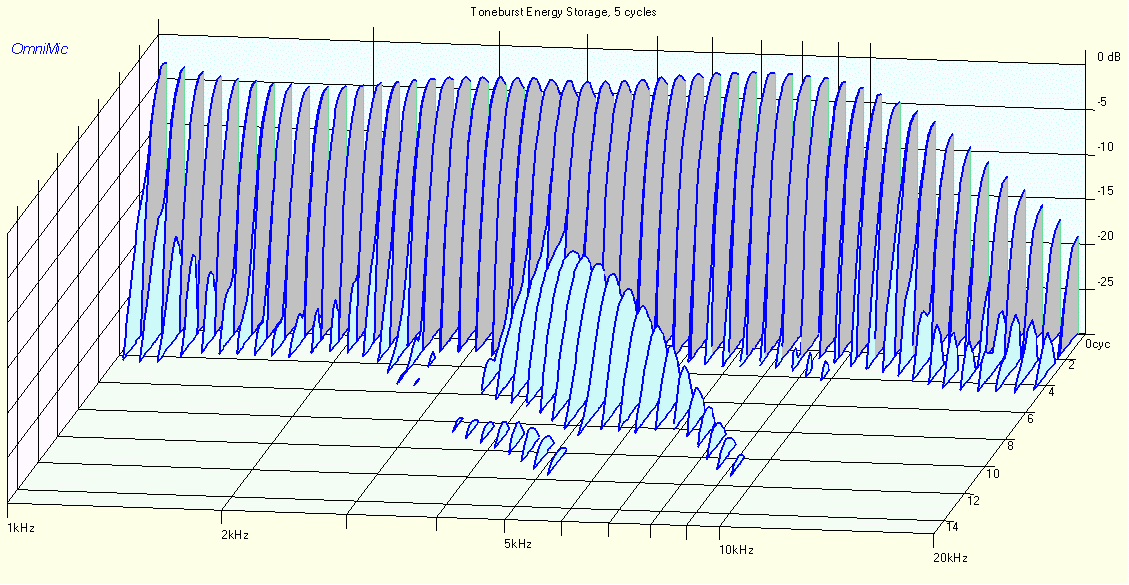
Task: Click the -10 dB level label
Action: click(1104, 147)
